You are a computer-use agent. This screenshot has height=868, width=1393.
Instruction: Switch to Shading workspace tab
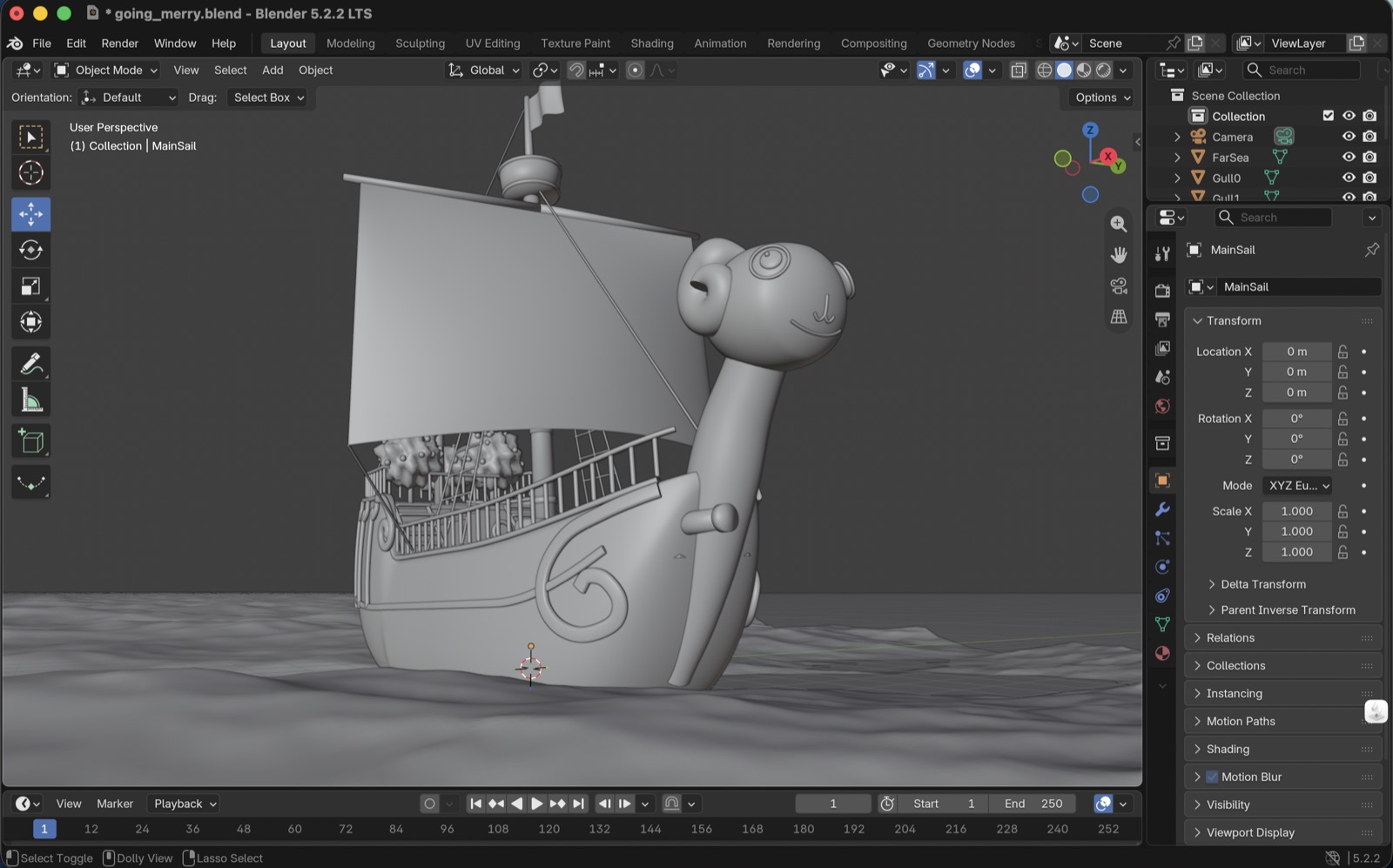click(652, 44)
